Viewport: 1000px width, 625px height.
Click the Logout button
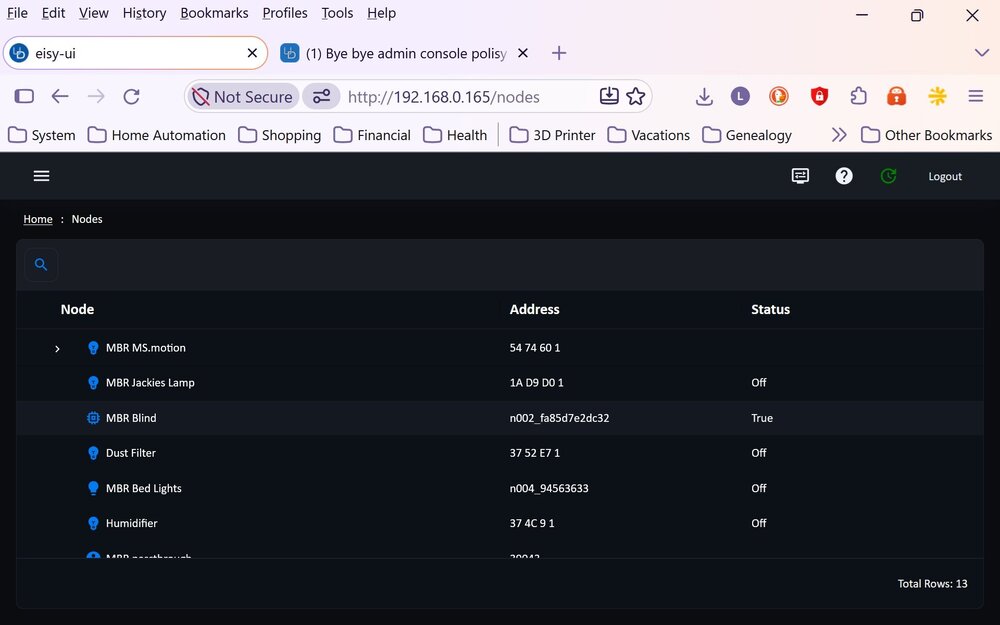point(945,177)
